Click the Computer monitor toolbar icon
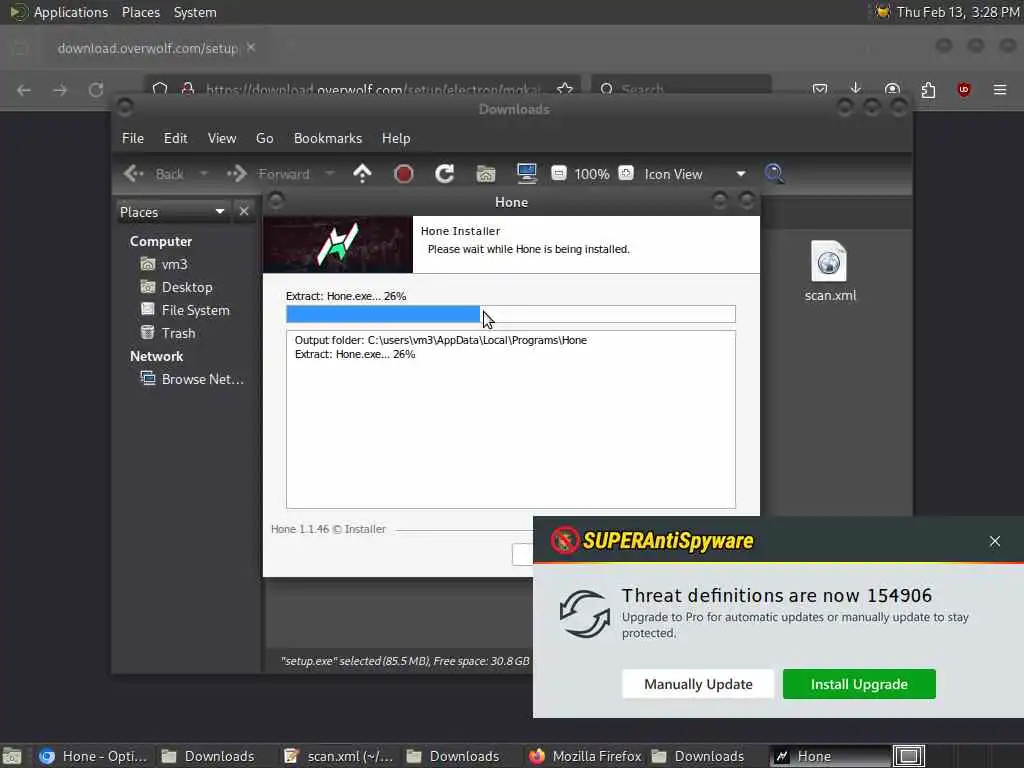 (x=526, y=173)
